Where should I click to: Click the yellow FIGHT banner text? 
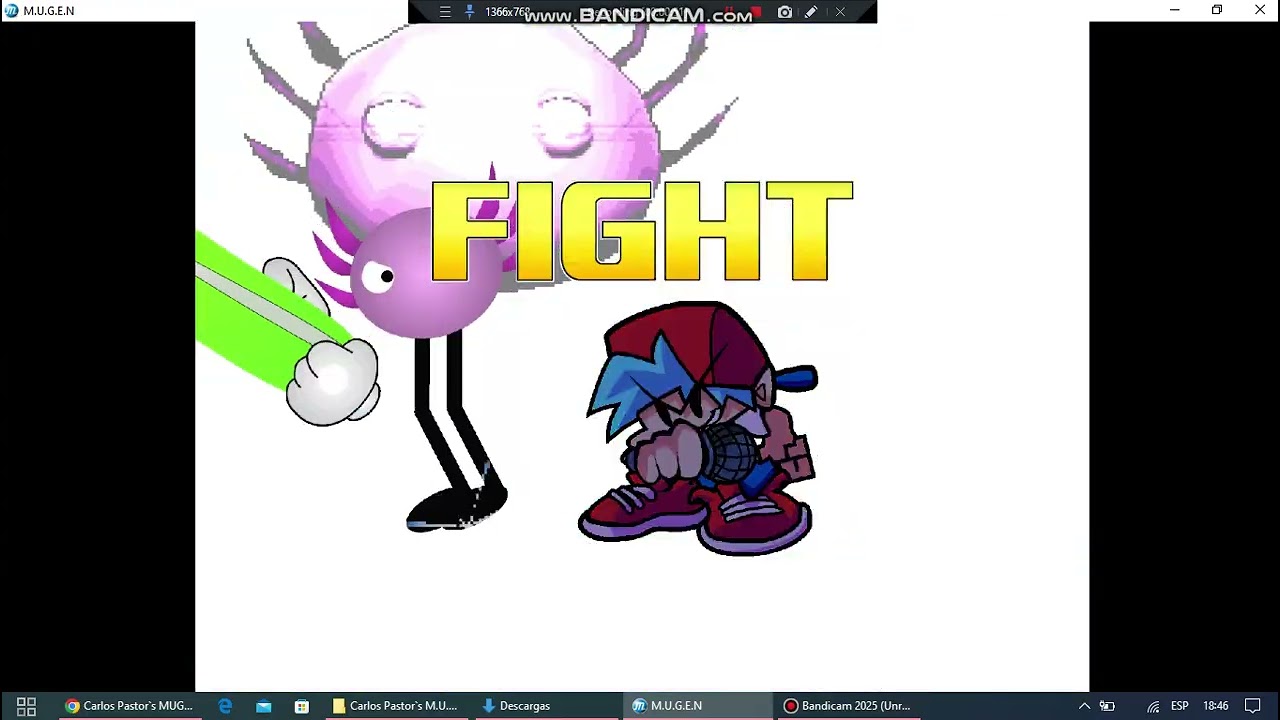[x=642, y=232]
